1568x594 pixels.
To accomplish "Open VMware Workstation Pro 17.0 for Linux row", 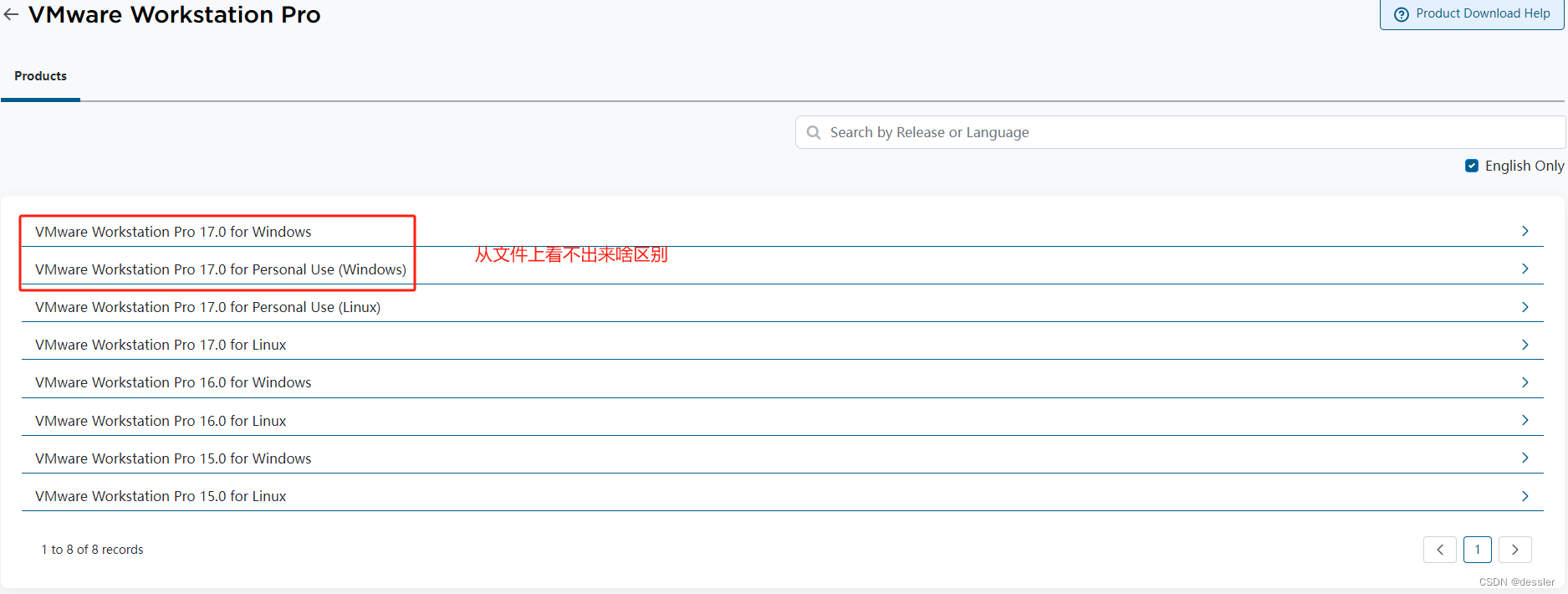I will point(783,345).
